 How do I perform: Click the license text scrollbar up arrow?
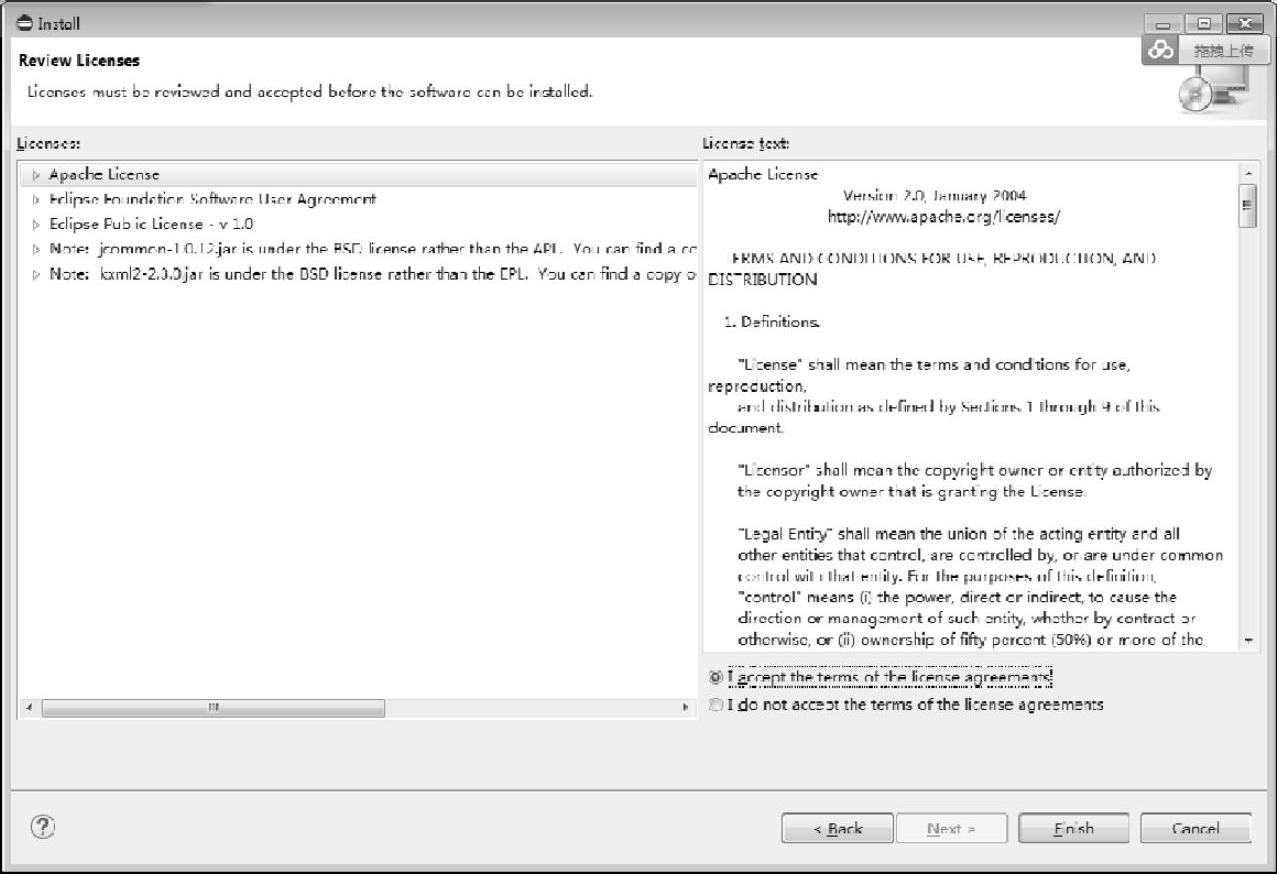pos(1248,174)
